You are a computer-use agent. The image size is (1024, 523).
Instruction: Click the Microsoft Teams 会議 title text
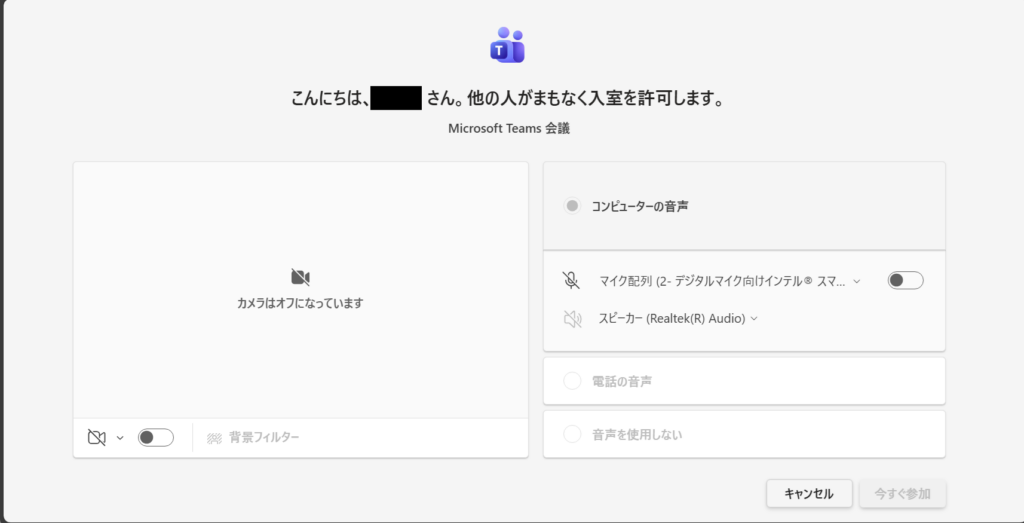509,128
